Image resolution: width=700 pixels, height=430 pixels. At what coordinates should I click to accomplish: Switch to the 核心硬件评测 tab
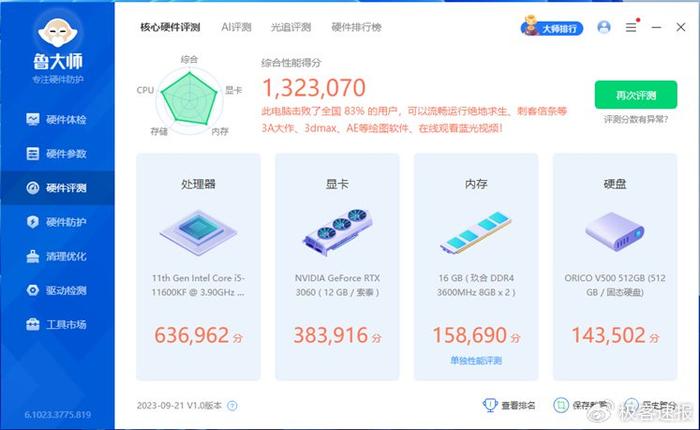coord(170,27)
